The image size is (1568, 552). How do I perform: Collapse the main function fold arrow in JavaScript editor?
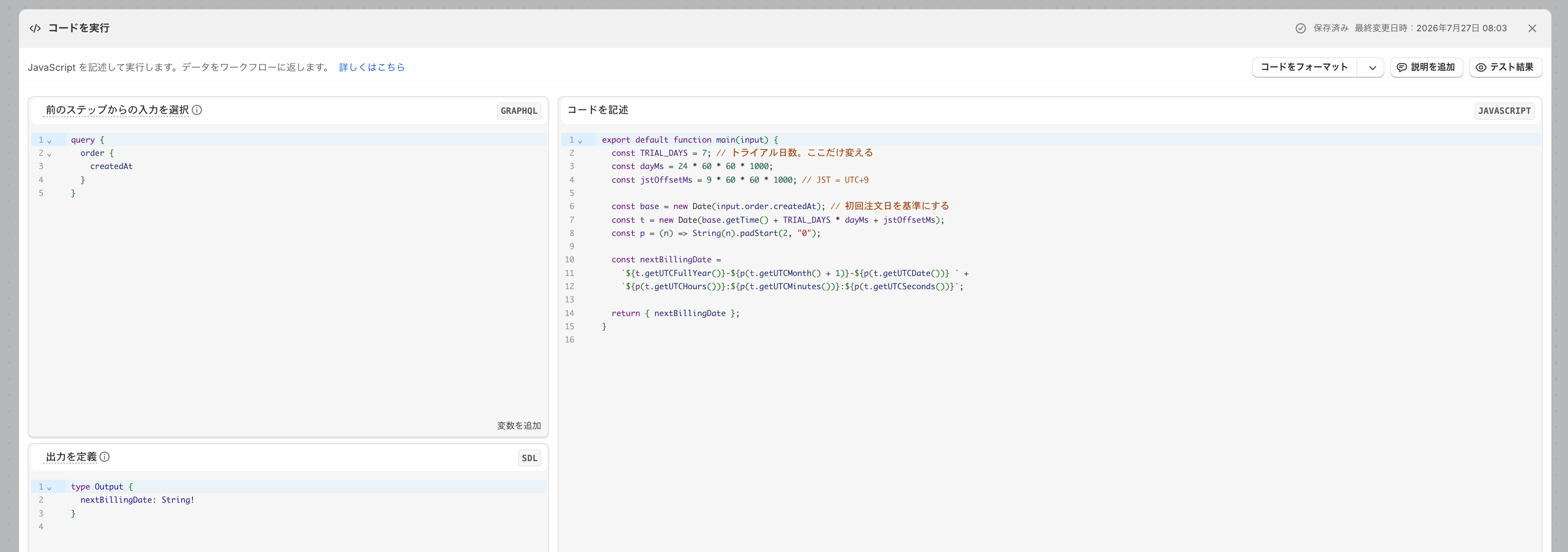580,141
